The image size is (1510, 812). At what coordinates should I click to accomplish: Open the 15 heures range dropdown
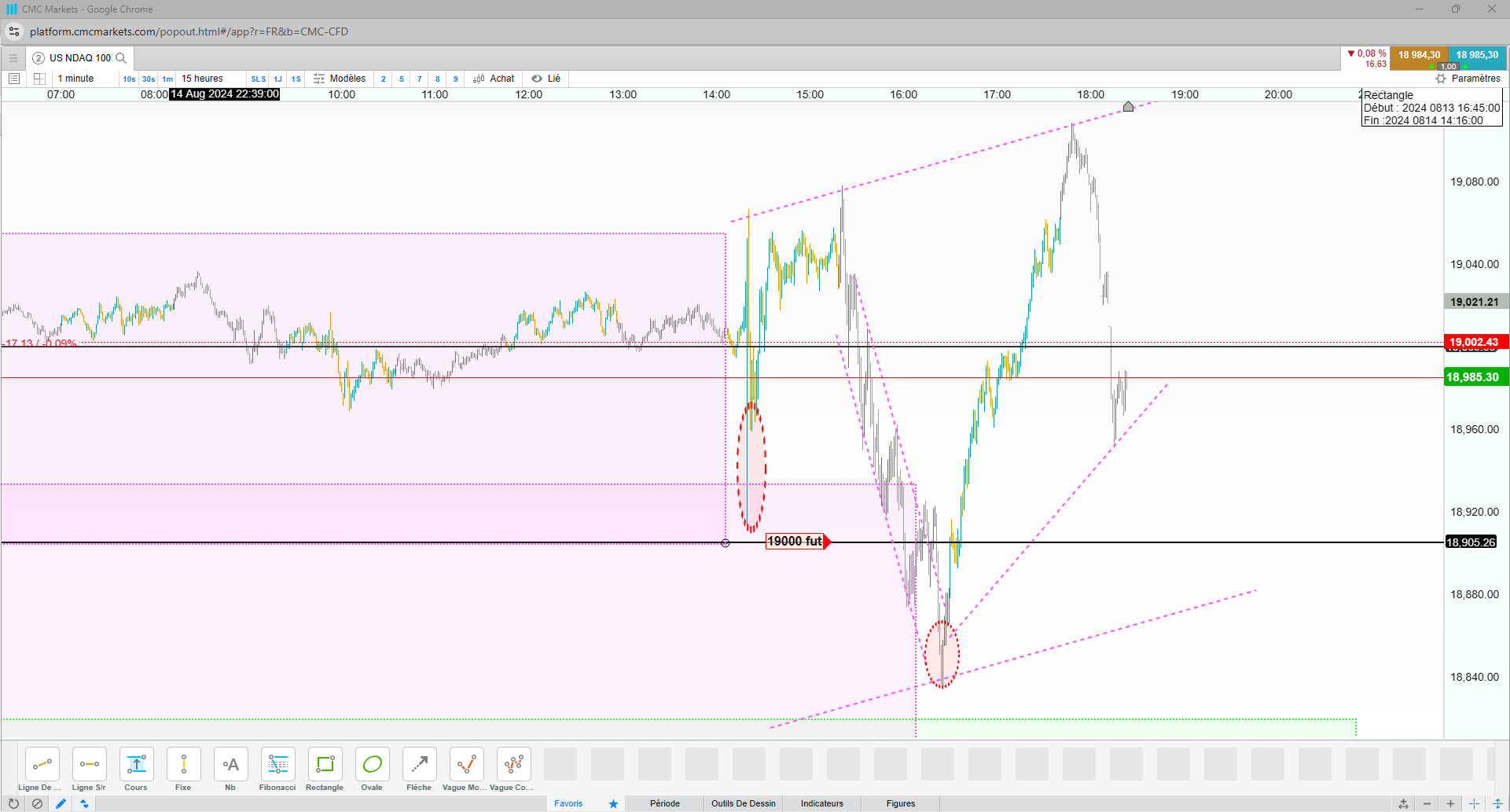(x=202, y=79)
